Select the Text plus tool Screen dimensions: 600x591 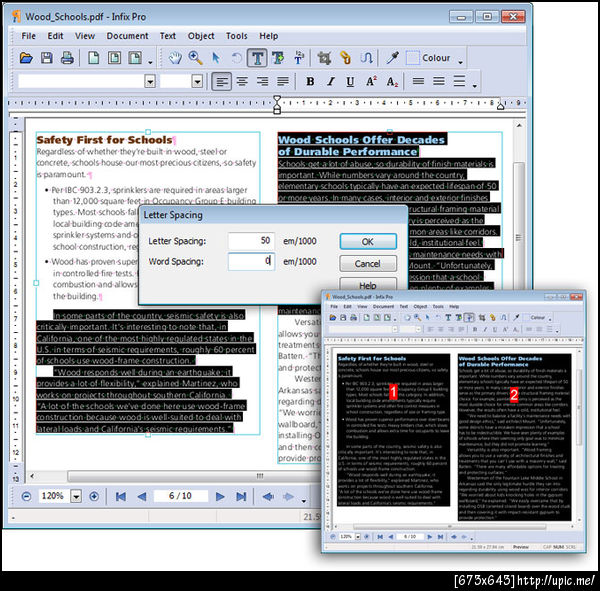[x=278, y=58]
